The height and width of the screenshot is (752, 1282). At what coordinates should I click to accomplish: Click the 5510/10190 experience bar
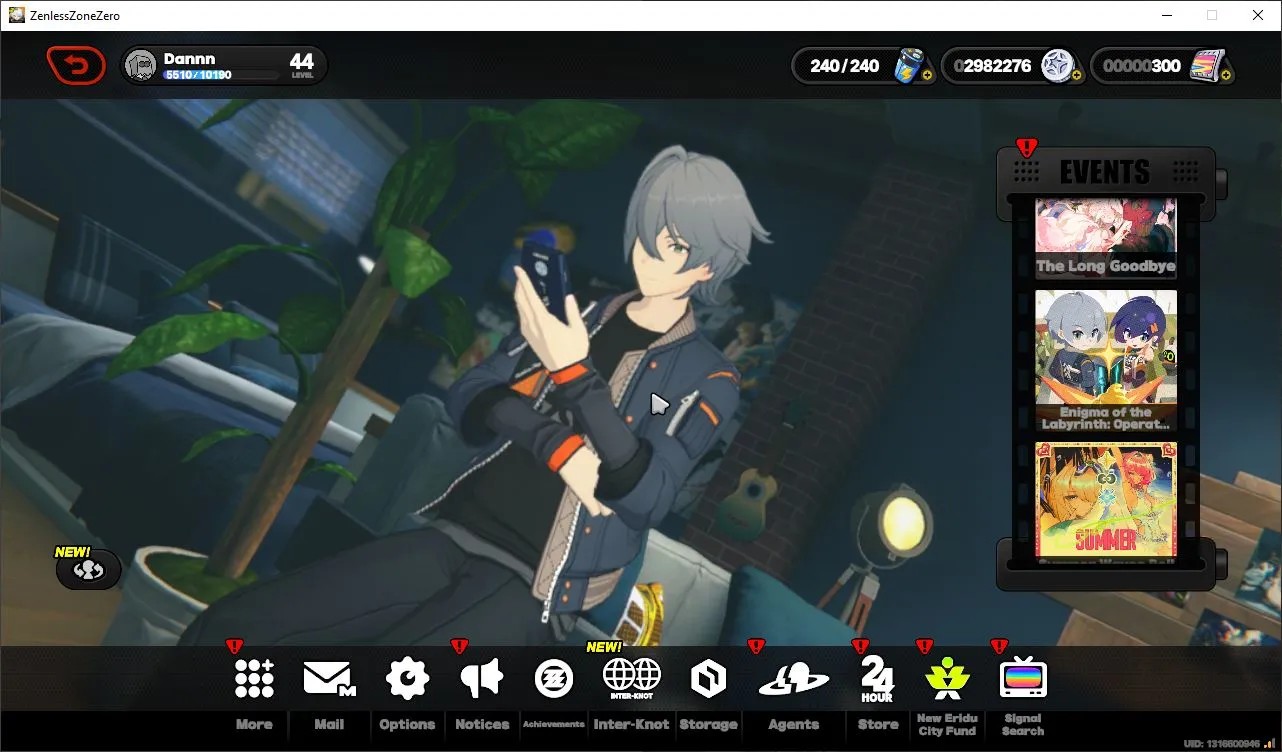pos(221,75)
